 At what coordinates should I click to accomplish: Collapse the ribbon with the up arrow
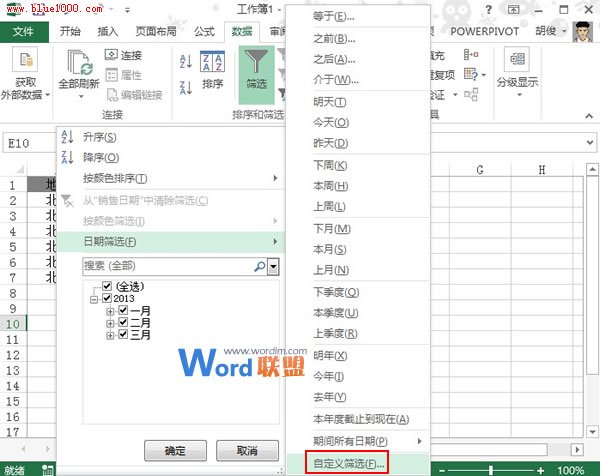pyautogui.click(x=589, y=116)
